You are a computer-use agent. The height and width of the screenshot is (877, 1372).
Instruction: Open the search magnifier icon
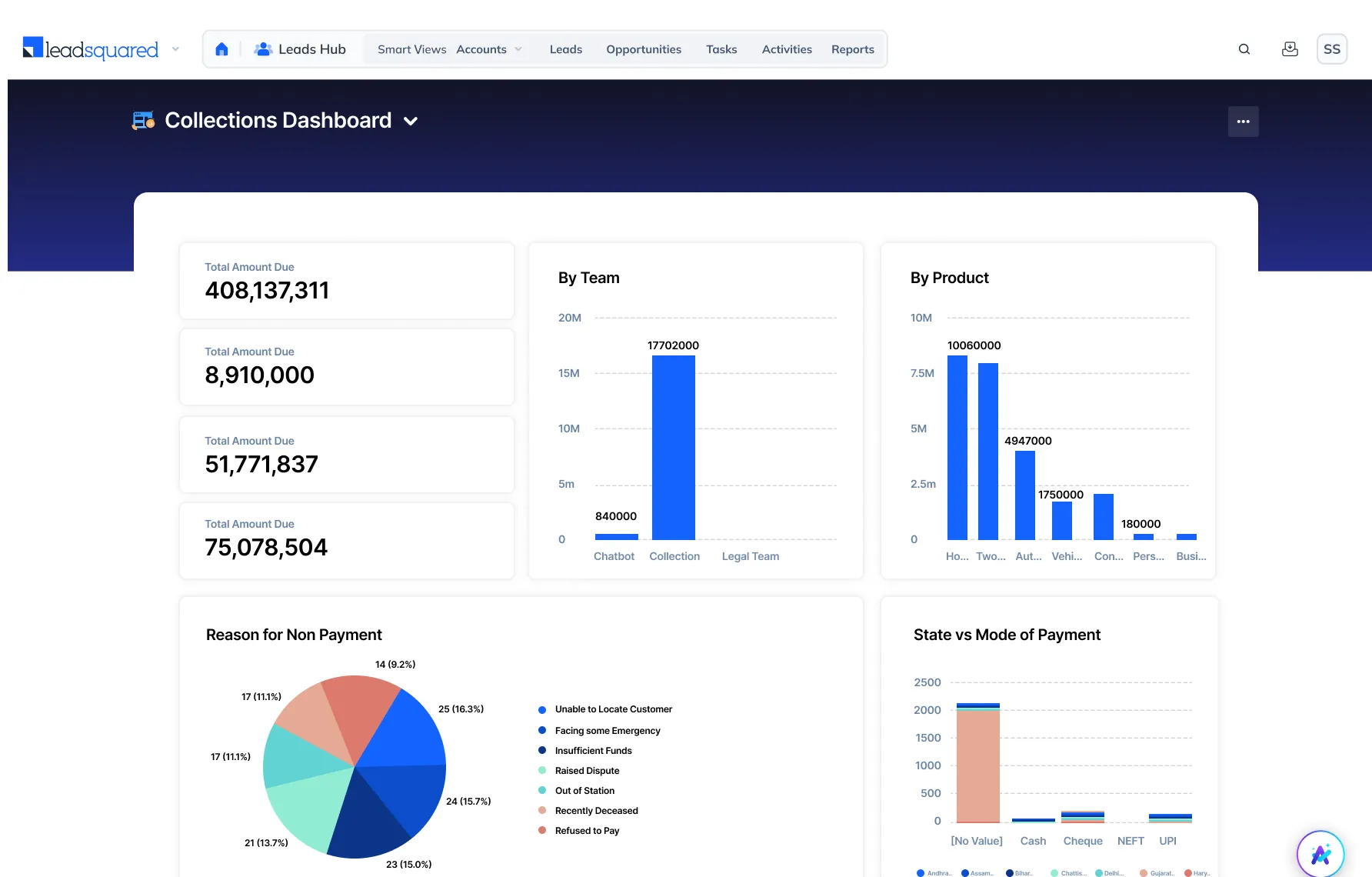[1244, 49]
